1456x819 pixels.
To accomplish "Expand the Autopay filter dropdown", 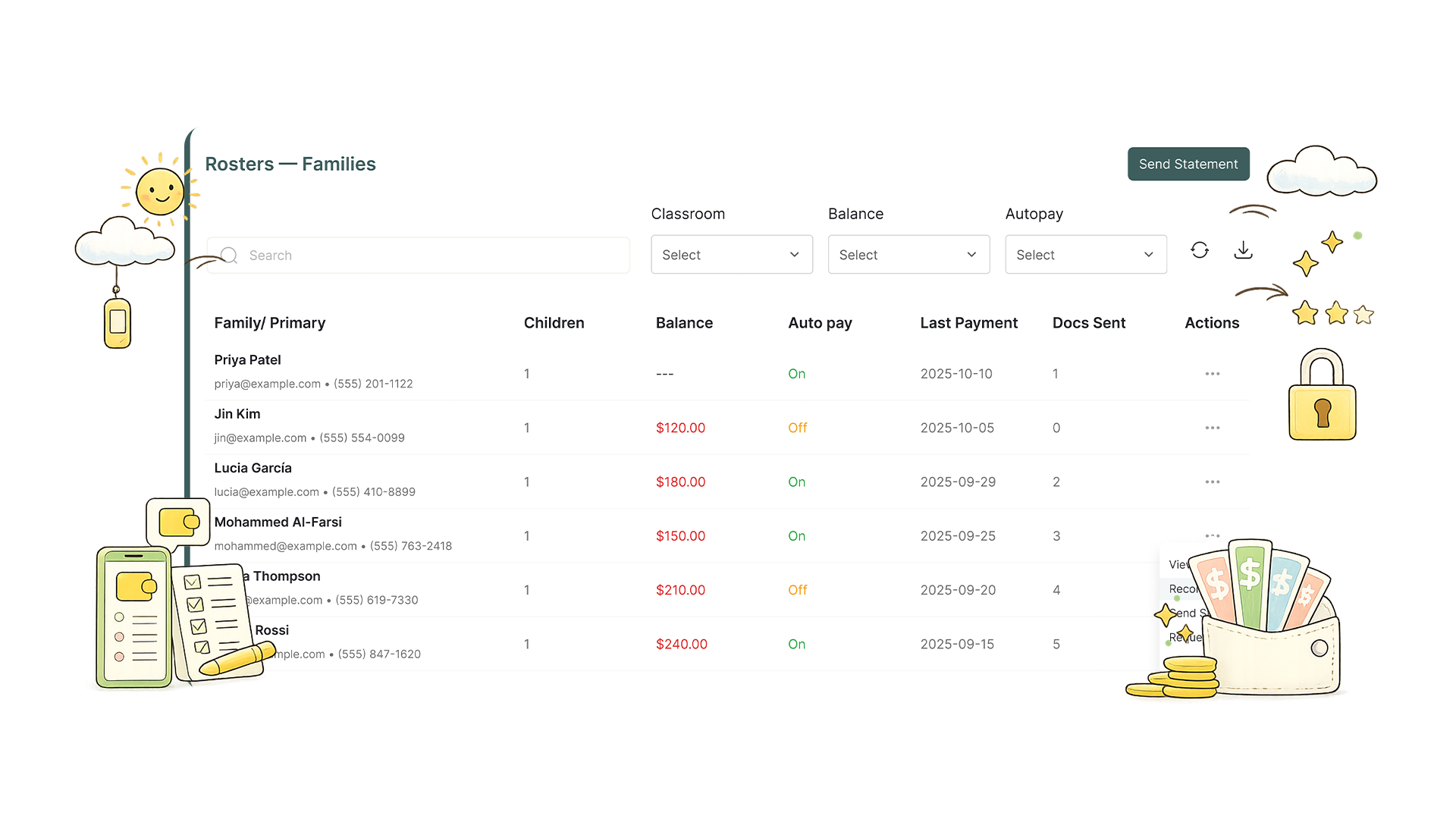I will (1086, 255).
